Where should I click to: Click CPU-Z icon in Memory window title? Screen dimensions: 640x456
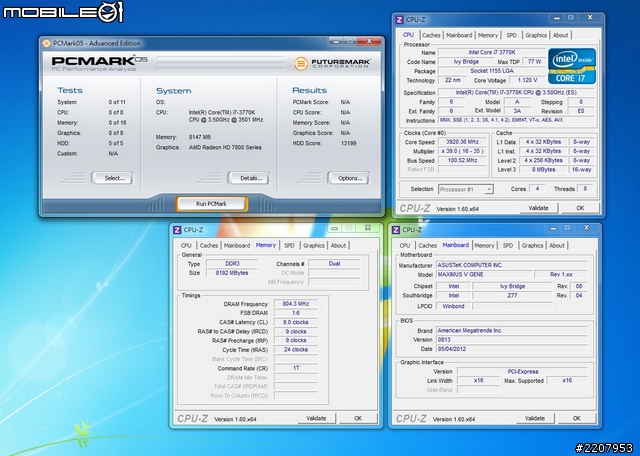pos(177,230)
